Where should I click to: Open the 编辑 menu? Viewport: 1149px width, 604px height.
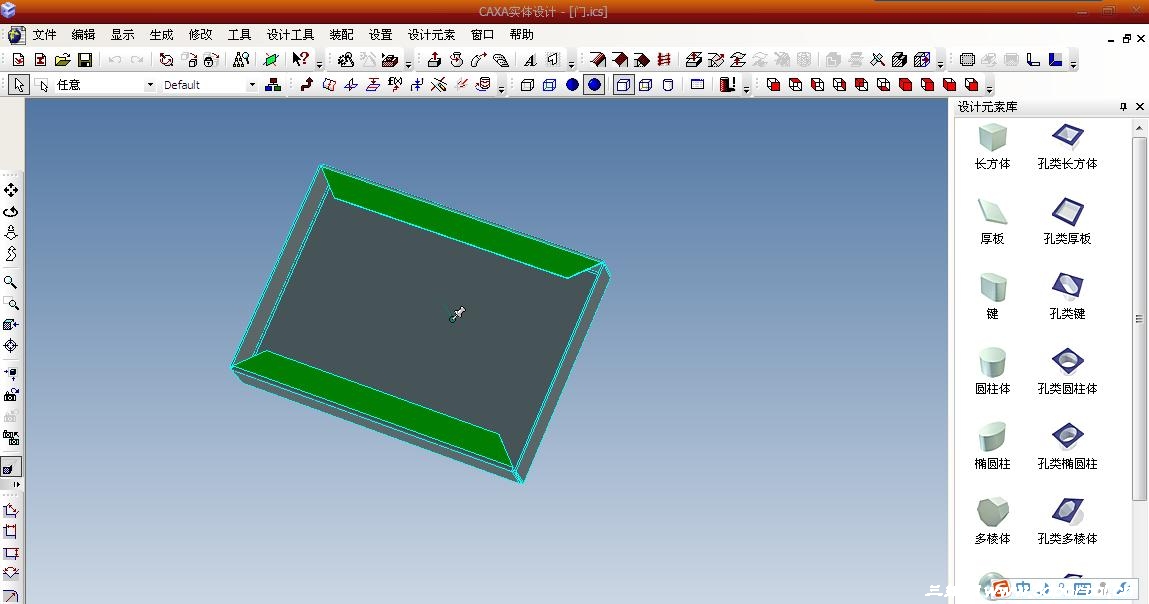pyautogui.click(x=84, y=34)
